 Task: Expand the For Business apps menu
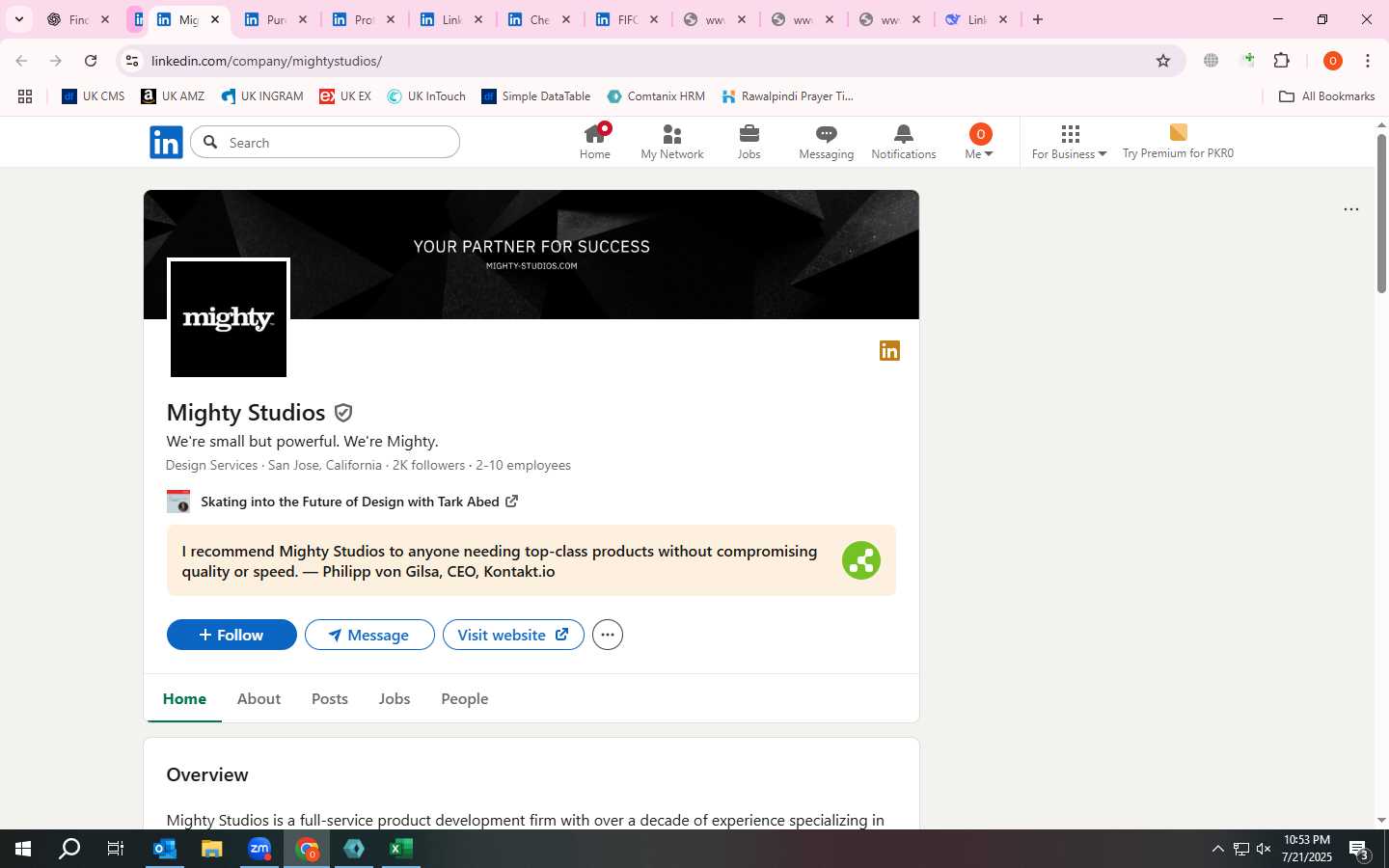(1070, 142)
